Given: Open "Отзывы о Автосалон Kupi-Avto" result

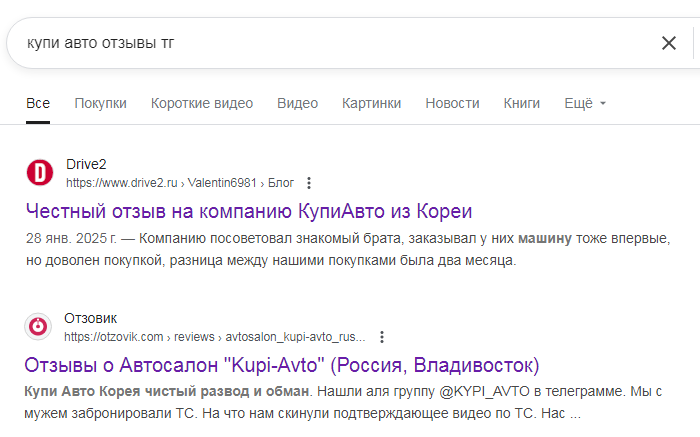Looking at the screenshot, I should (282, 365).
